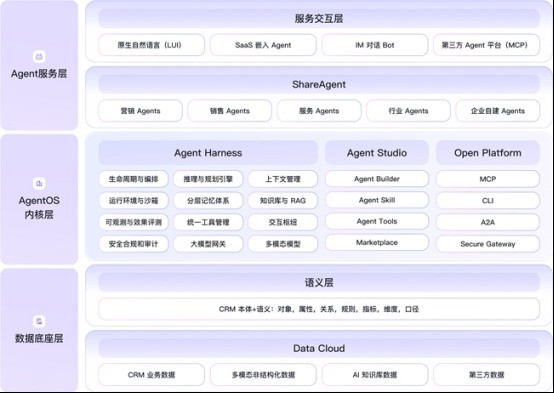554x393 pixels.
Task: Select the 交互枢纽 item
Action: [283, 222]
